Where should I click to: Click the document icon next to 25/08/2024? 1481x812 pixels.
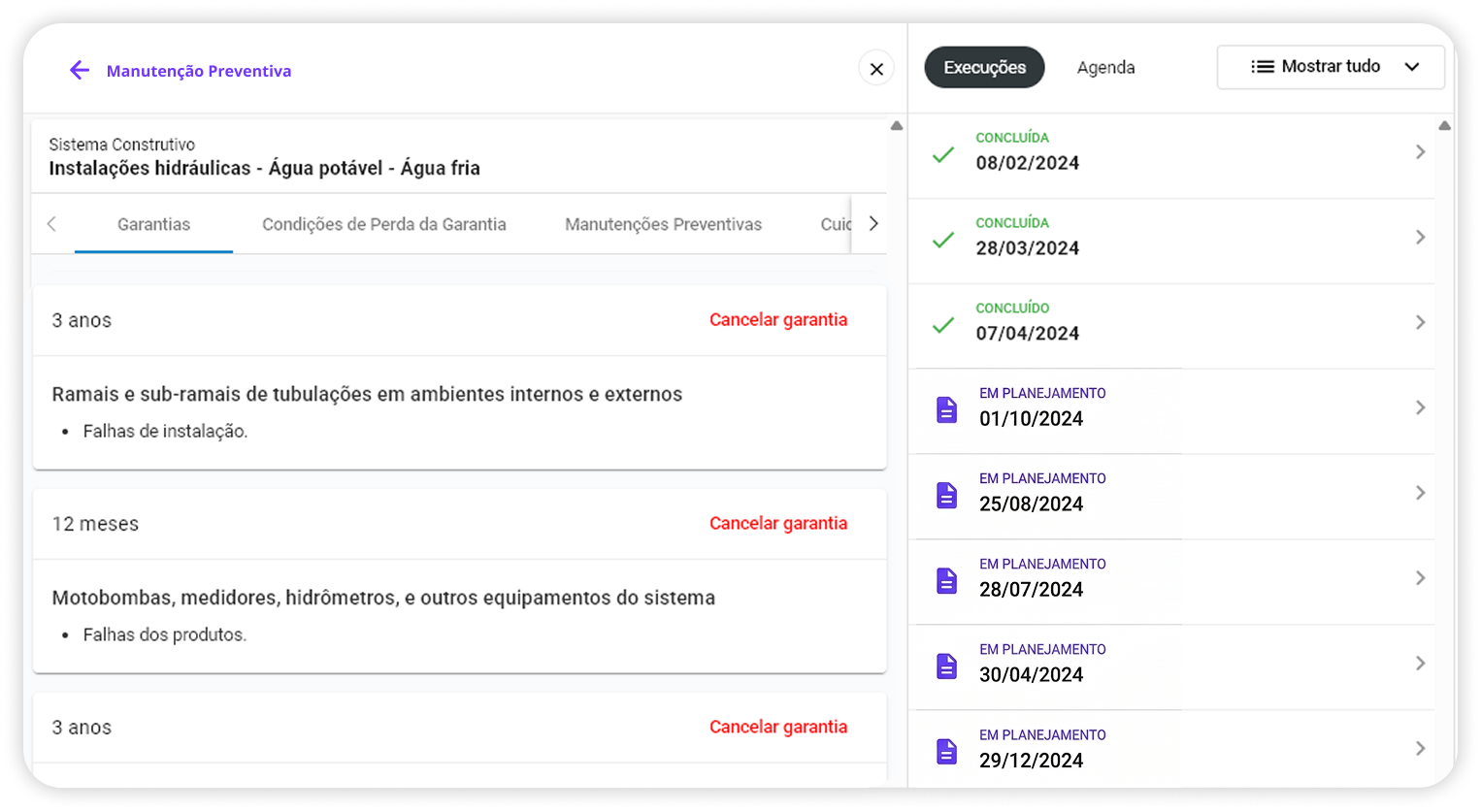coord(946,496)
